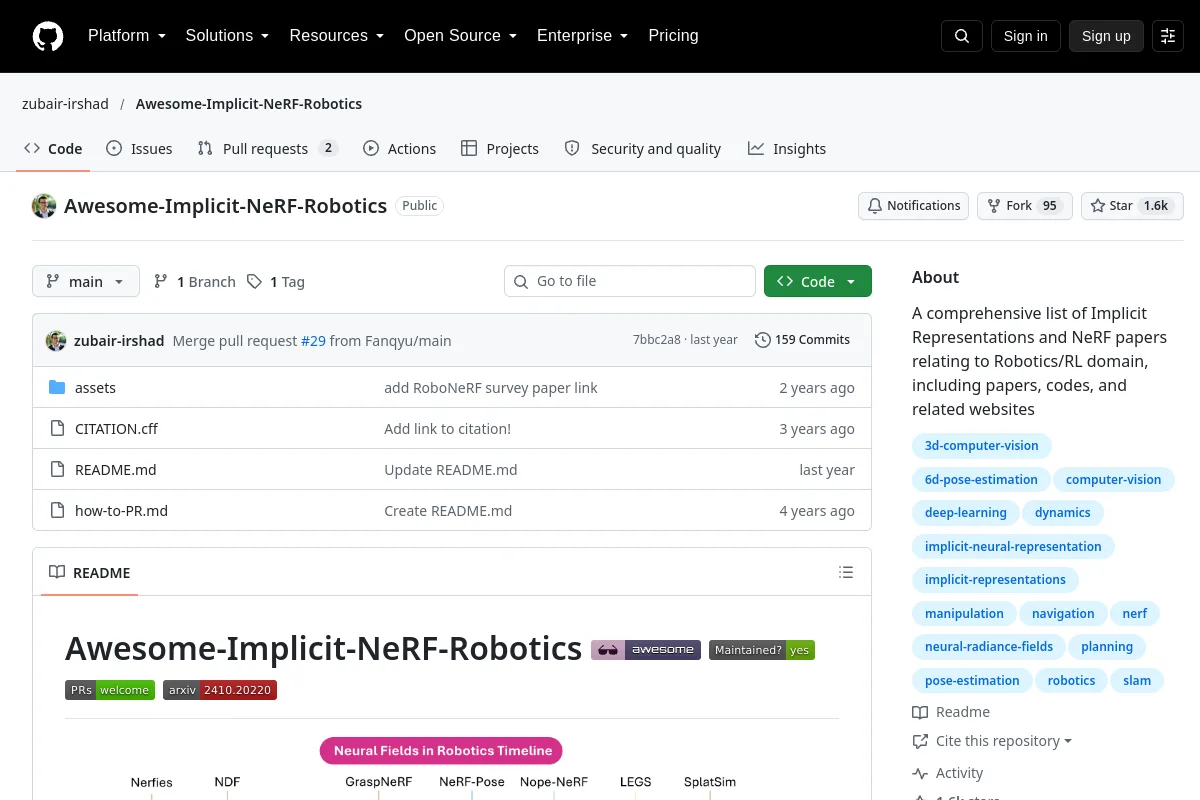Click the PRs welcome badge
1200x800 pixels.
(x=110, y=690)
